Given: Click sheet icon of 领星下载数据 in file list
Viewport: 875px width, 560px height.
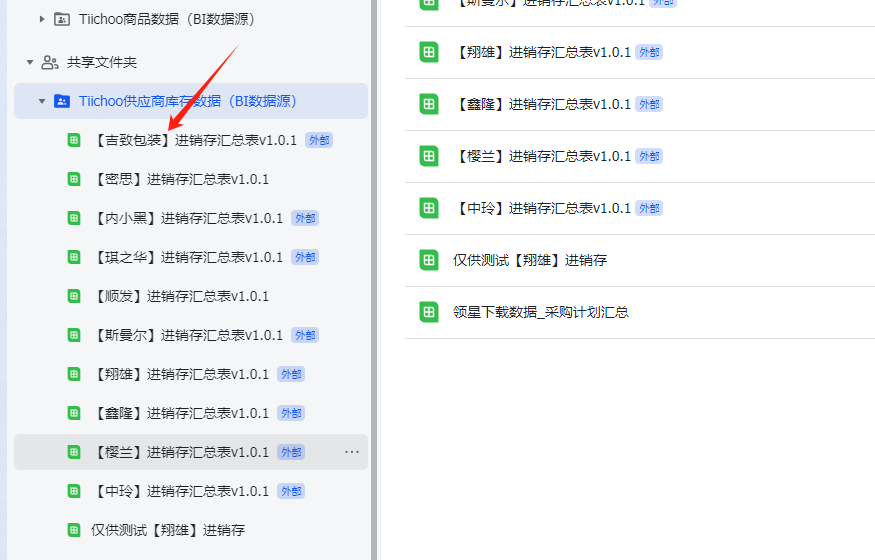Looking at the screenshot, I should (429, 312).
